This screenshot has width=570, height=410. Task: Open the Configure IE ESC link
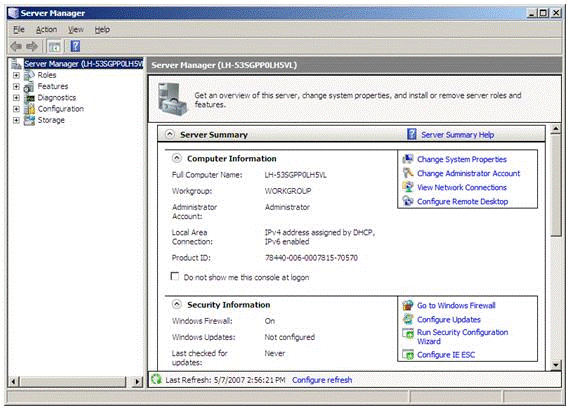point(446,355)
